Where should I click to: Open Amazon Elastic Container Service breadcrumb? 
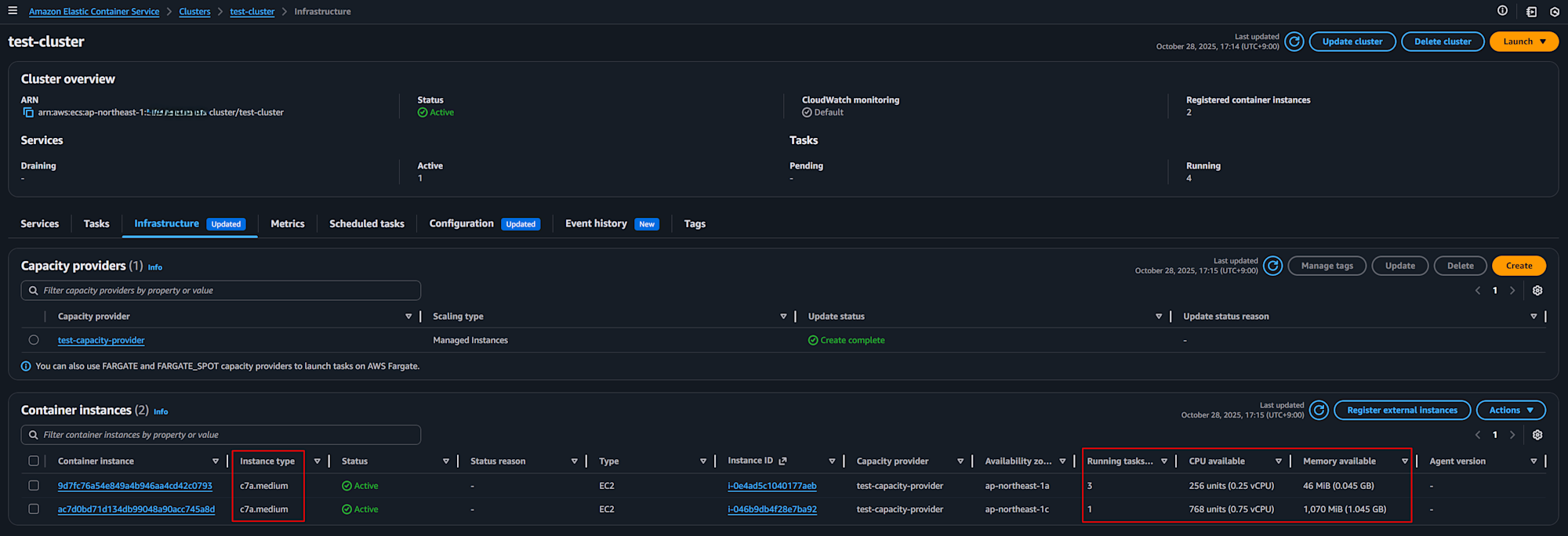[94, 12]
